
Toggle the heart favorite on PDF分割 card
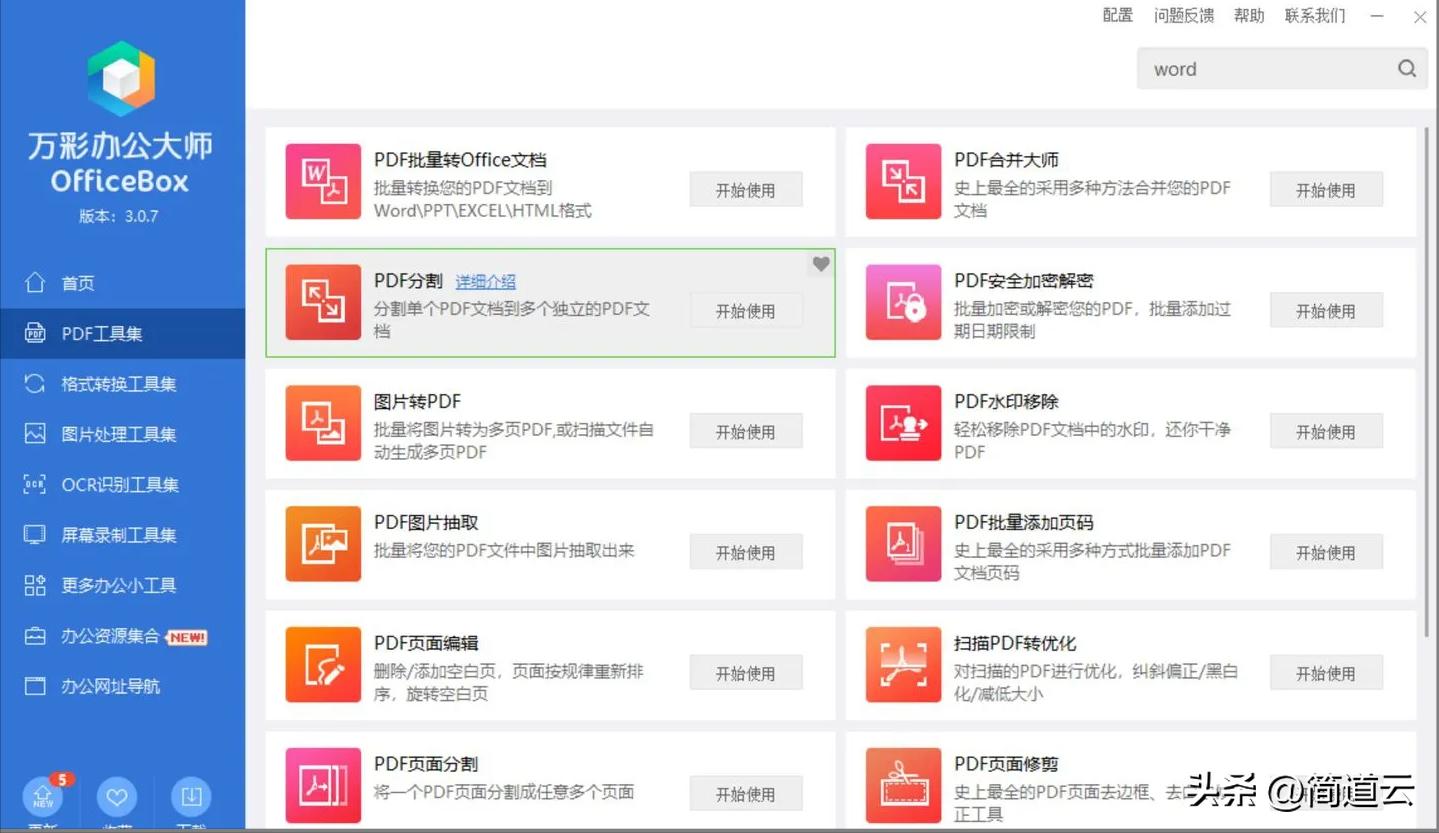click(x=820, y=264)
